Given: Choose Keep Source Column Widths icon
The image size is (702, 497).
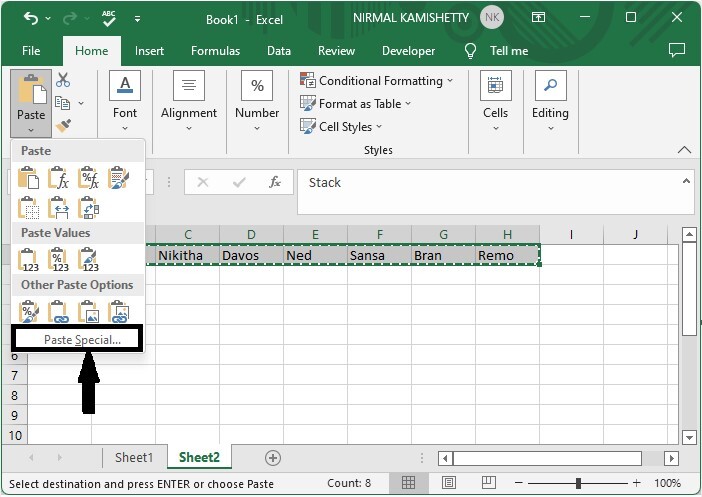Looking at the screenshot, I should (x=59, y=208).
